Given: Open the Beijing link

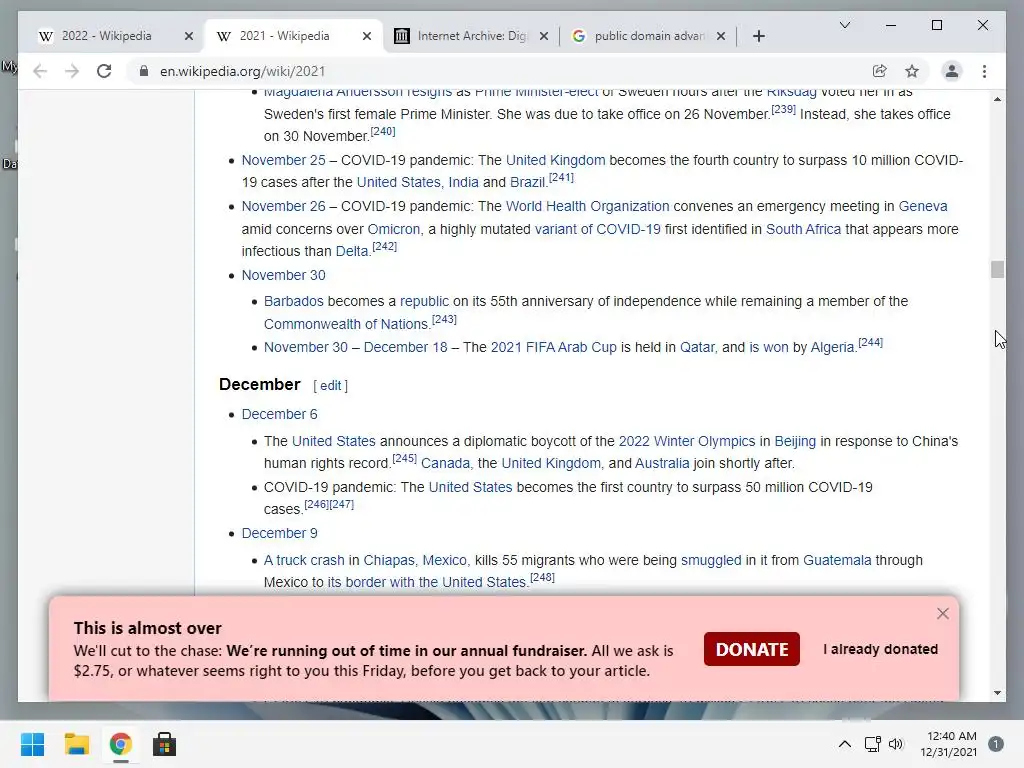Looking at the screenshot, I should click(795, 441).
